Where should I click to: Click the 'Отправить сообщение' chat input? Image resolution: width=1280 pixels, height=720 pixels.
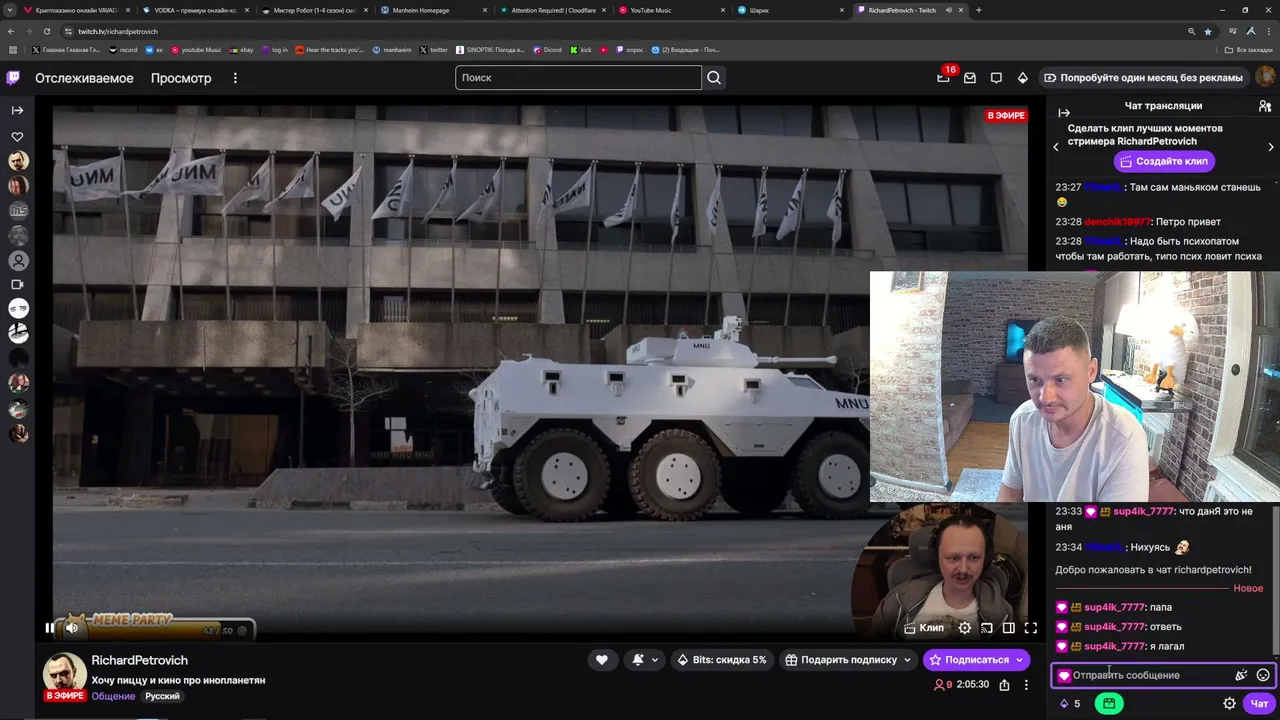1150,675
